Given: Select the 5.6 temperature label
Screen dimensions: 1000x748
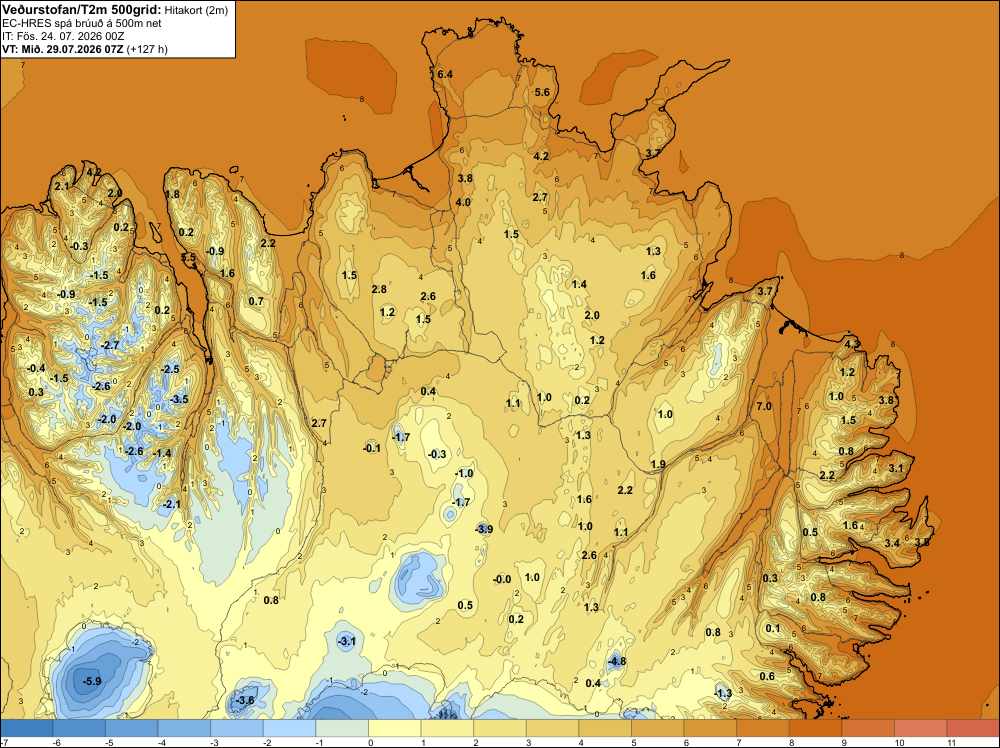Looking at the screenshot, I should pyautogui.click(x=542, y=92).
